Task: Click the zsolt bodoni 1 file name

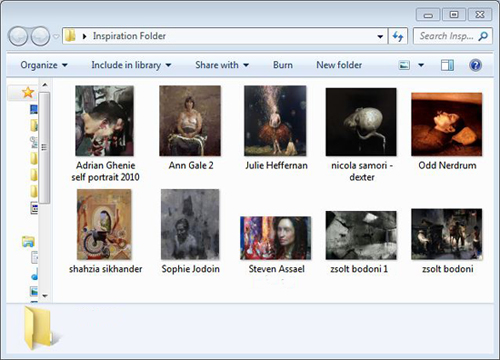Action: 359,269
